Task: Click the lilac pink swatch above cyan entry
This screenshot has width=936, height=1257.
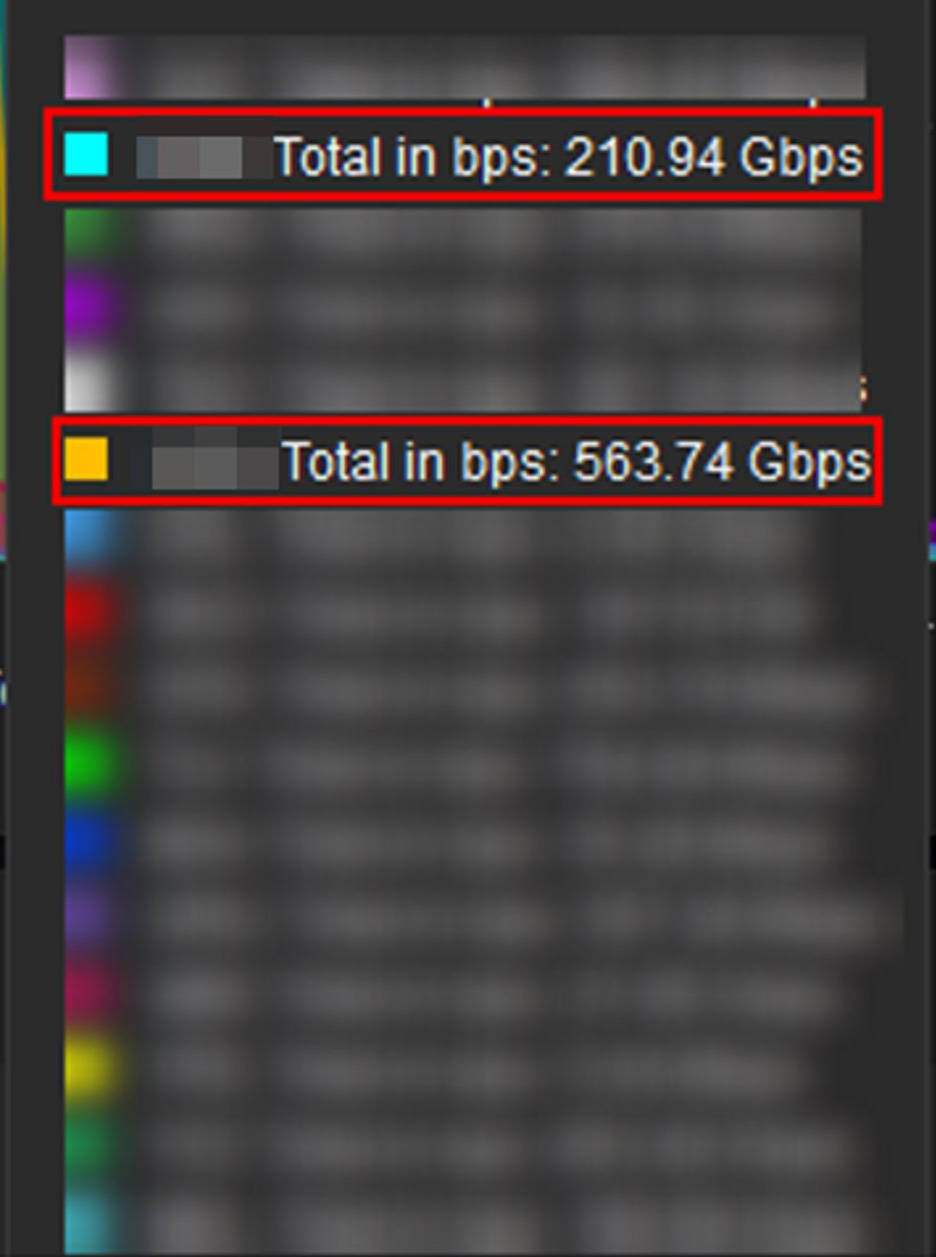Action: point(90,68)
